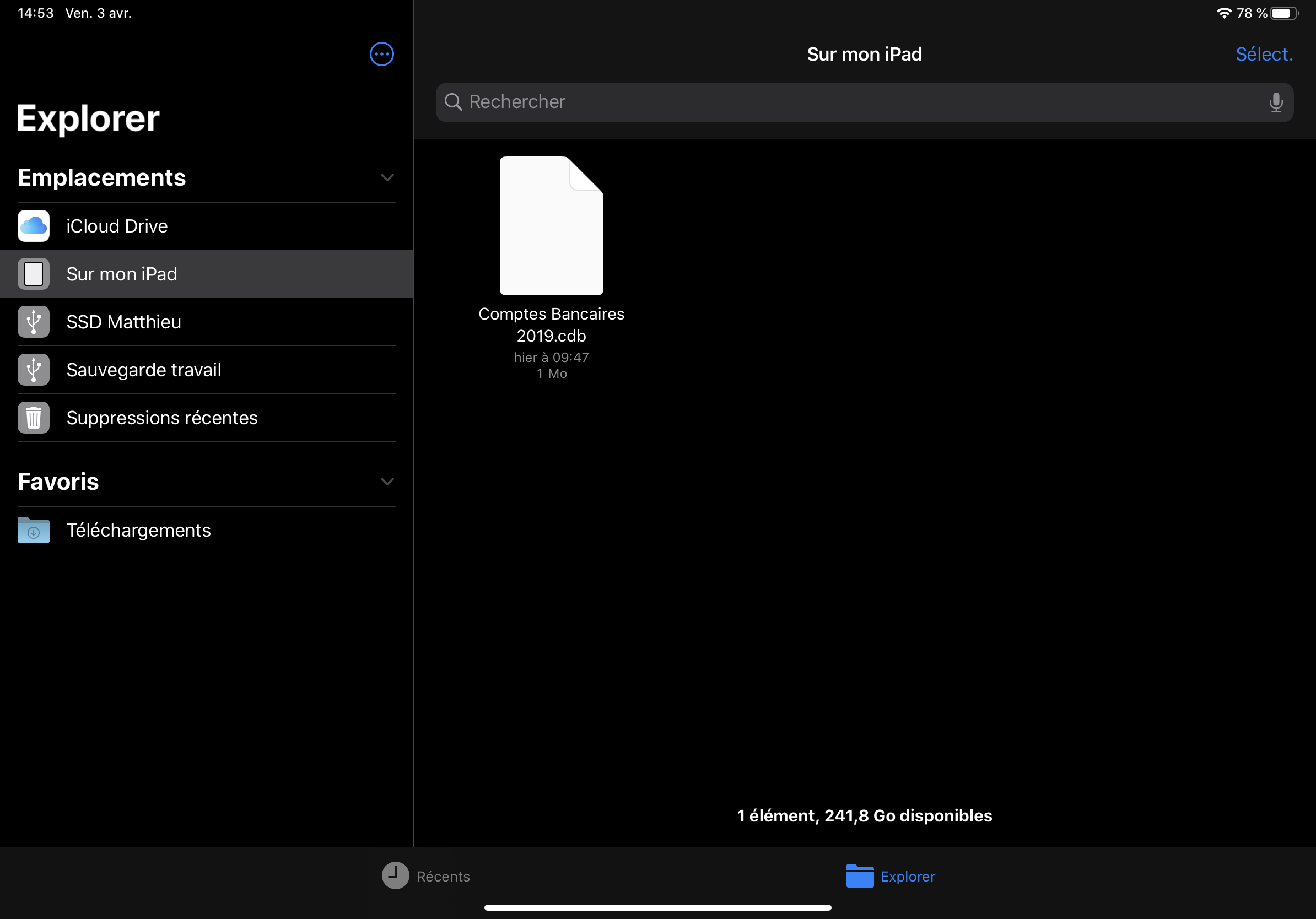1316x919 pixels.
Task: Tap the battery indicator in status bar
Action: 1285,13
